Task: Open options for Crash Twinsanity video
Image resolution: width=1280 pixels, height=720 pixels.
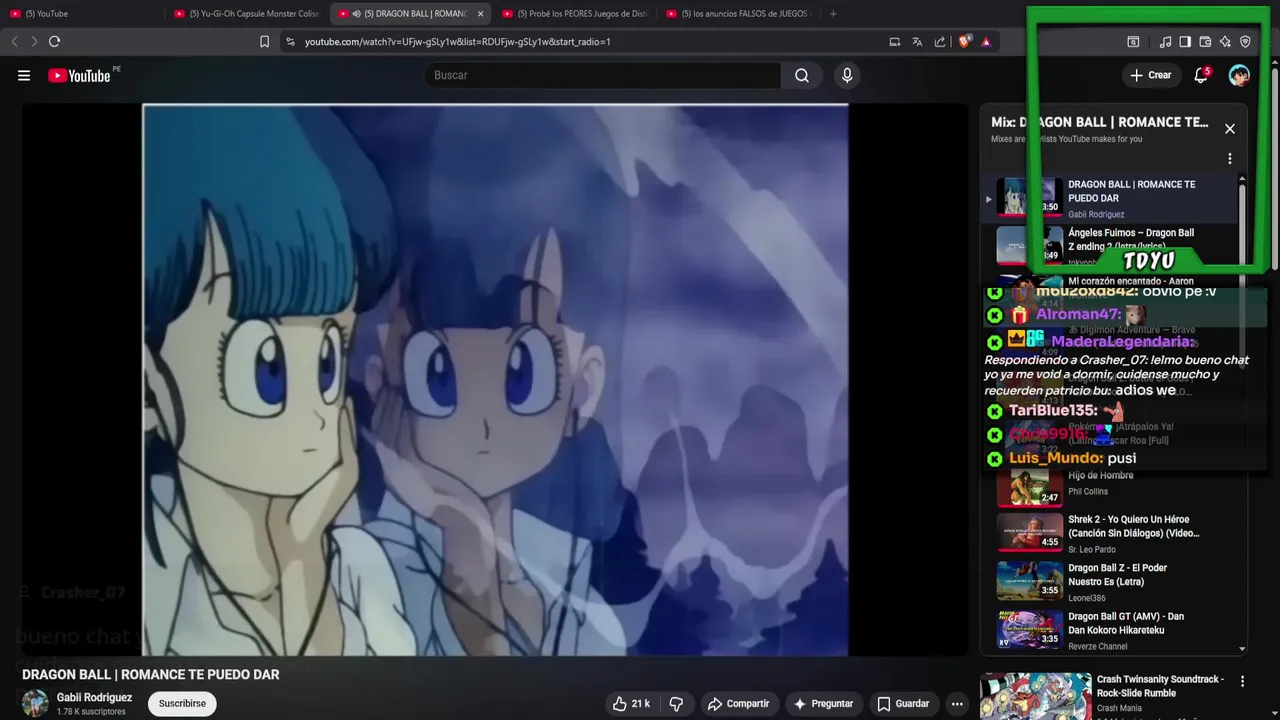Action: click(x=1243, y=682)
